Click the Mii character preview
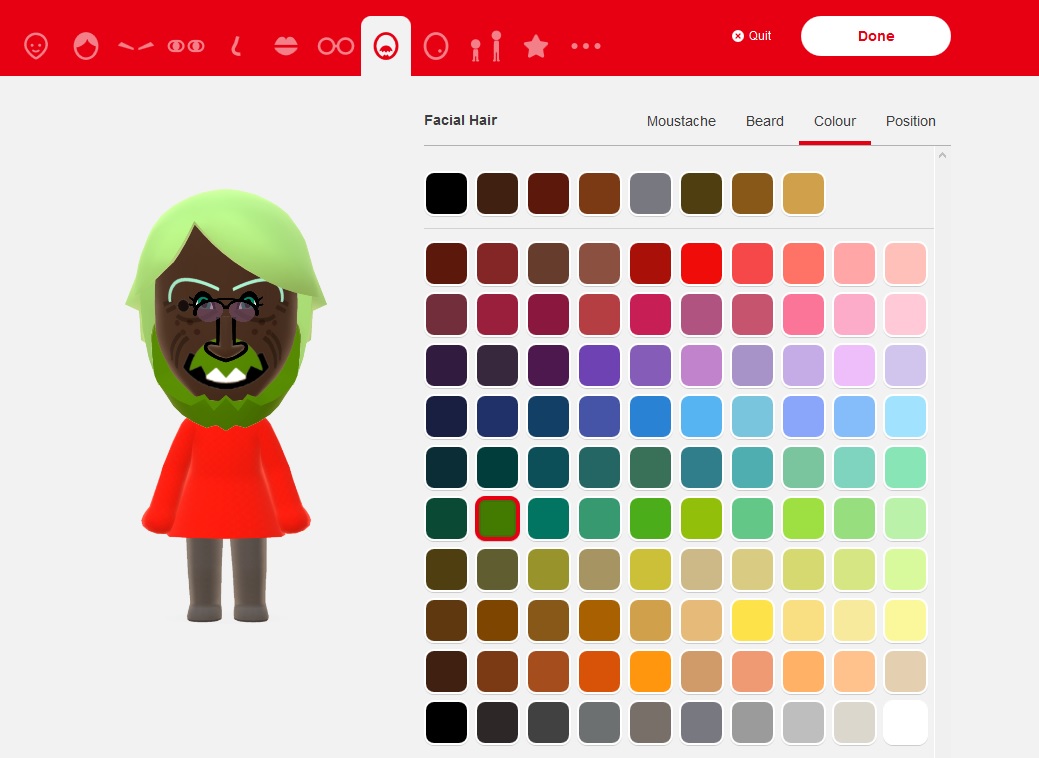This screenshot has height=758, width=1039. point(226,406)
